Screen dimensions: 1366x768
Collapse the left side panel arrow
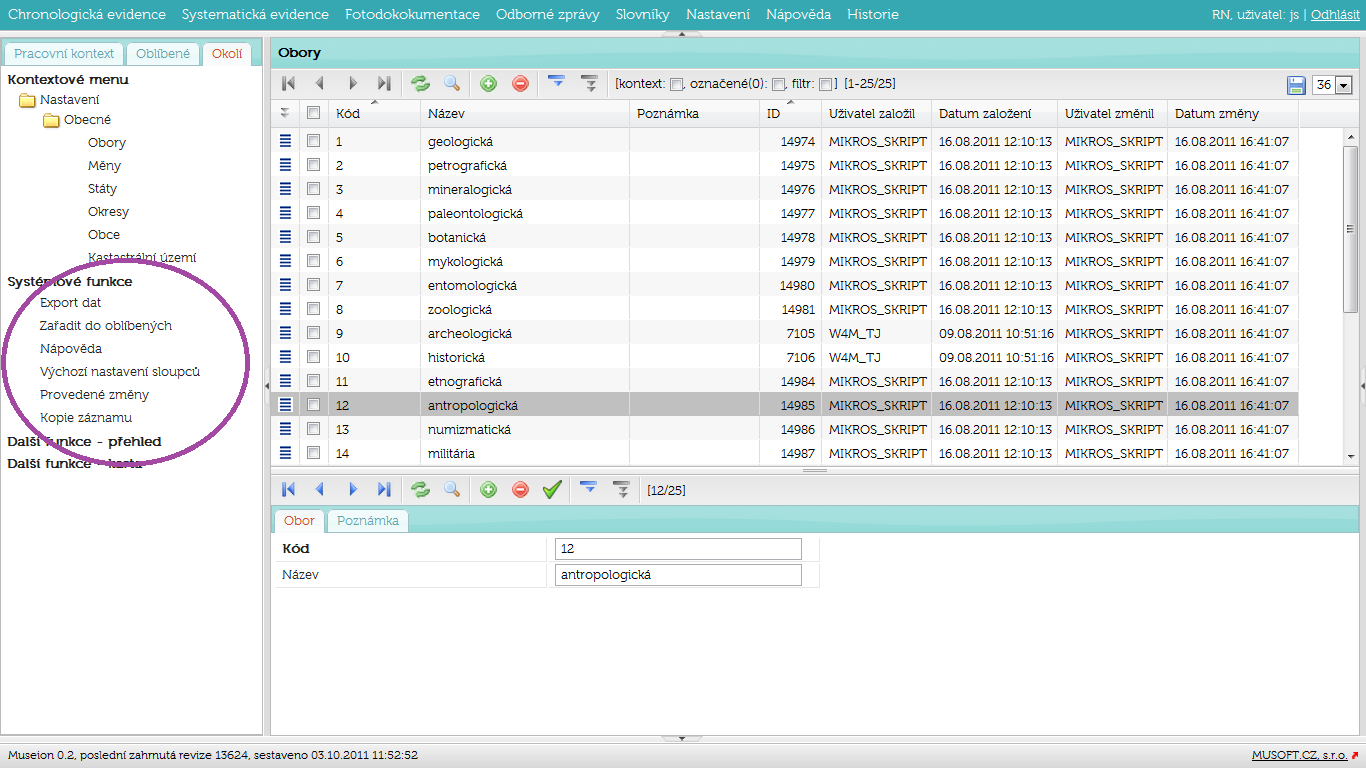pyautogui.click(x=266, y=384)
